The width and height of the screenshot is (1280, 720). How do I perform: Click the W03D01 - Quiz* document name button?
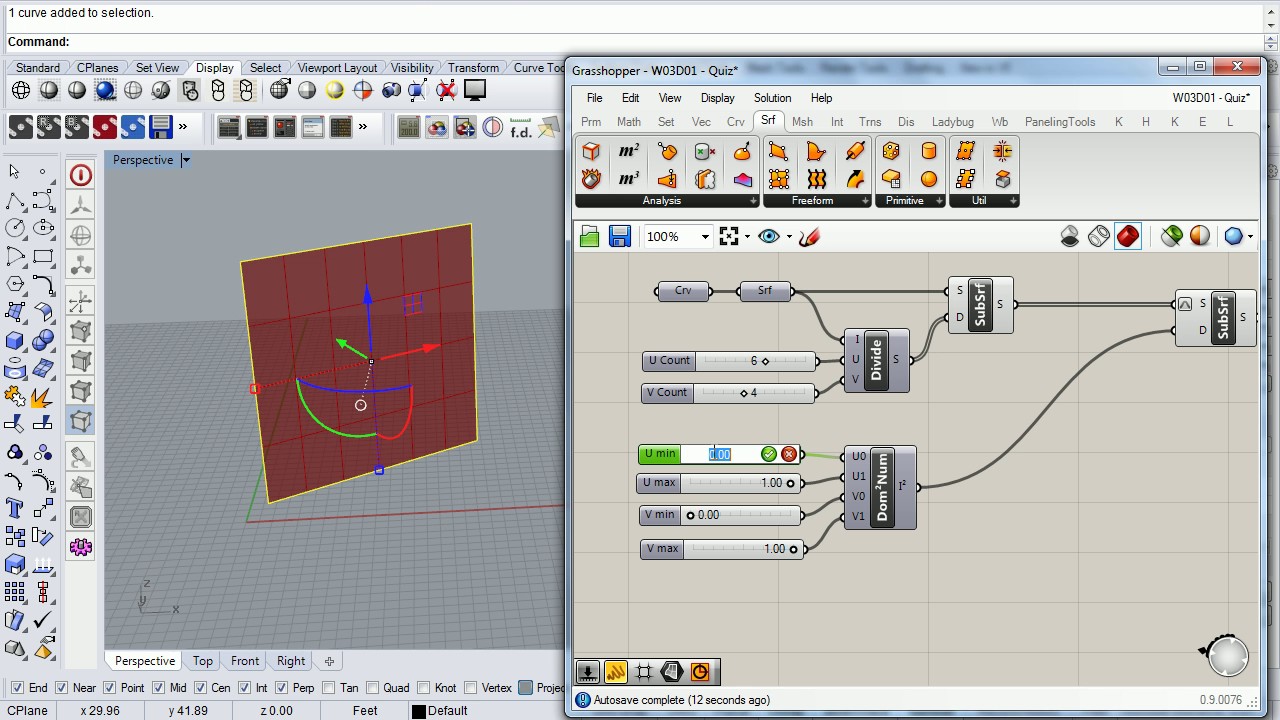[x=1211, y=98]
